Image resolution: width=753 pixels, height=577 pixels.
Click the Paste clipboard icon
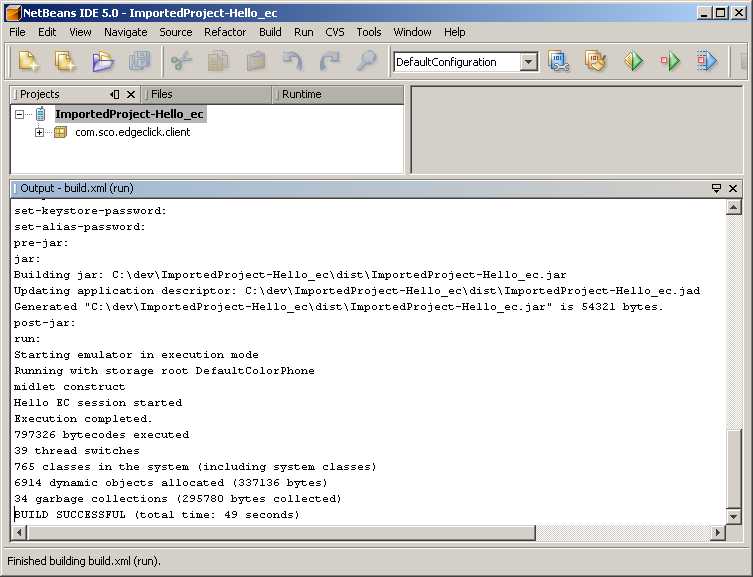(255, 61)
